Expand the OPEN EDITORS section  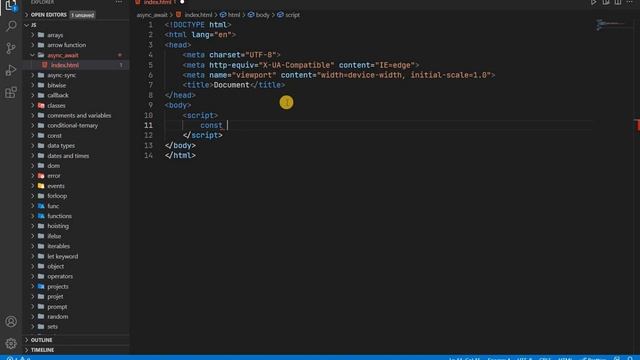point(27,15)
